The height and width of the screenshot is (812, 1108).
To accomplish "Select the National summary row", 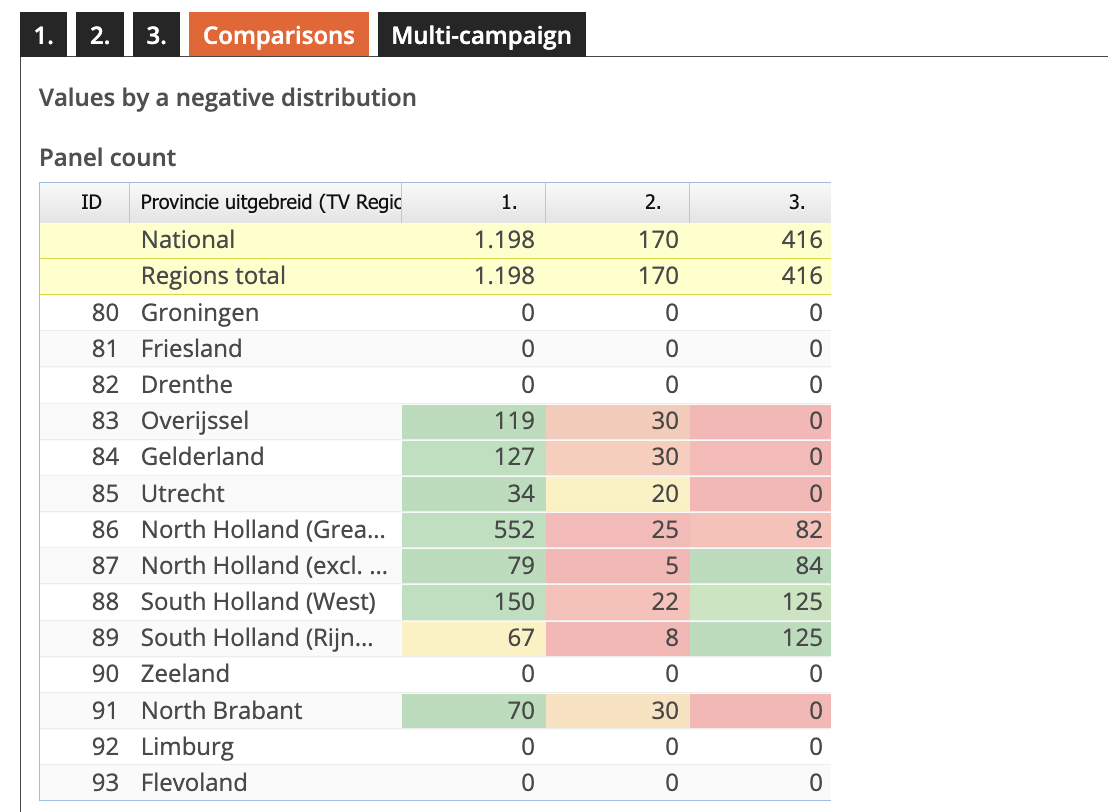I will (188, 240).
